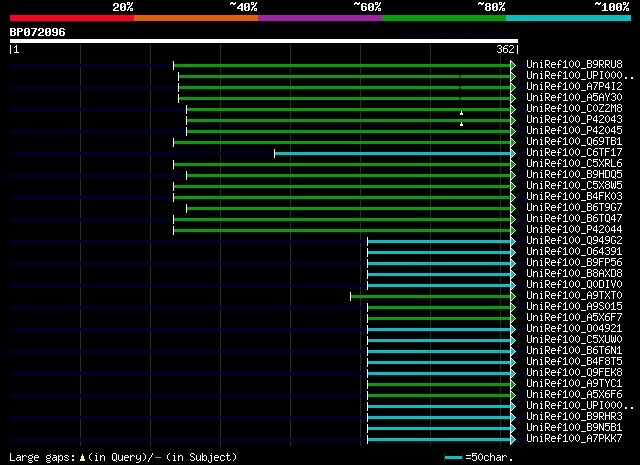Viewport: 640px width, 465px height.
Task: Open hit UniRef100_C0Z2M8
Action: (x=574, y=109)
